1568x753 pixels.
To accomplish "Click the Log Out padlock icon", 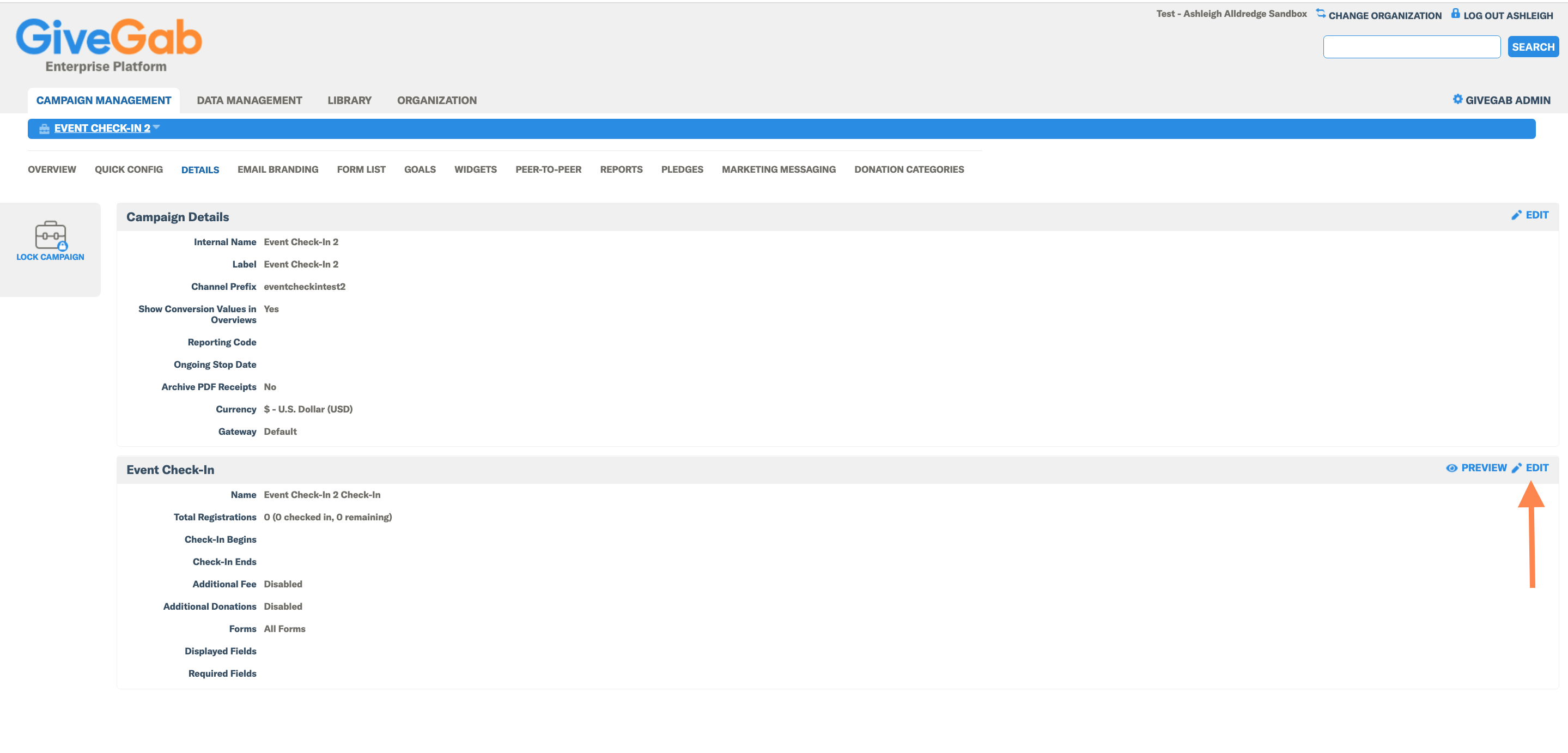I will pyautogui.click(x=1455, y=14).
